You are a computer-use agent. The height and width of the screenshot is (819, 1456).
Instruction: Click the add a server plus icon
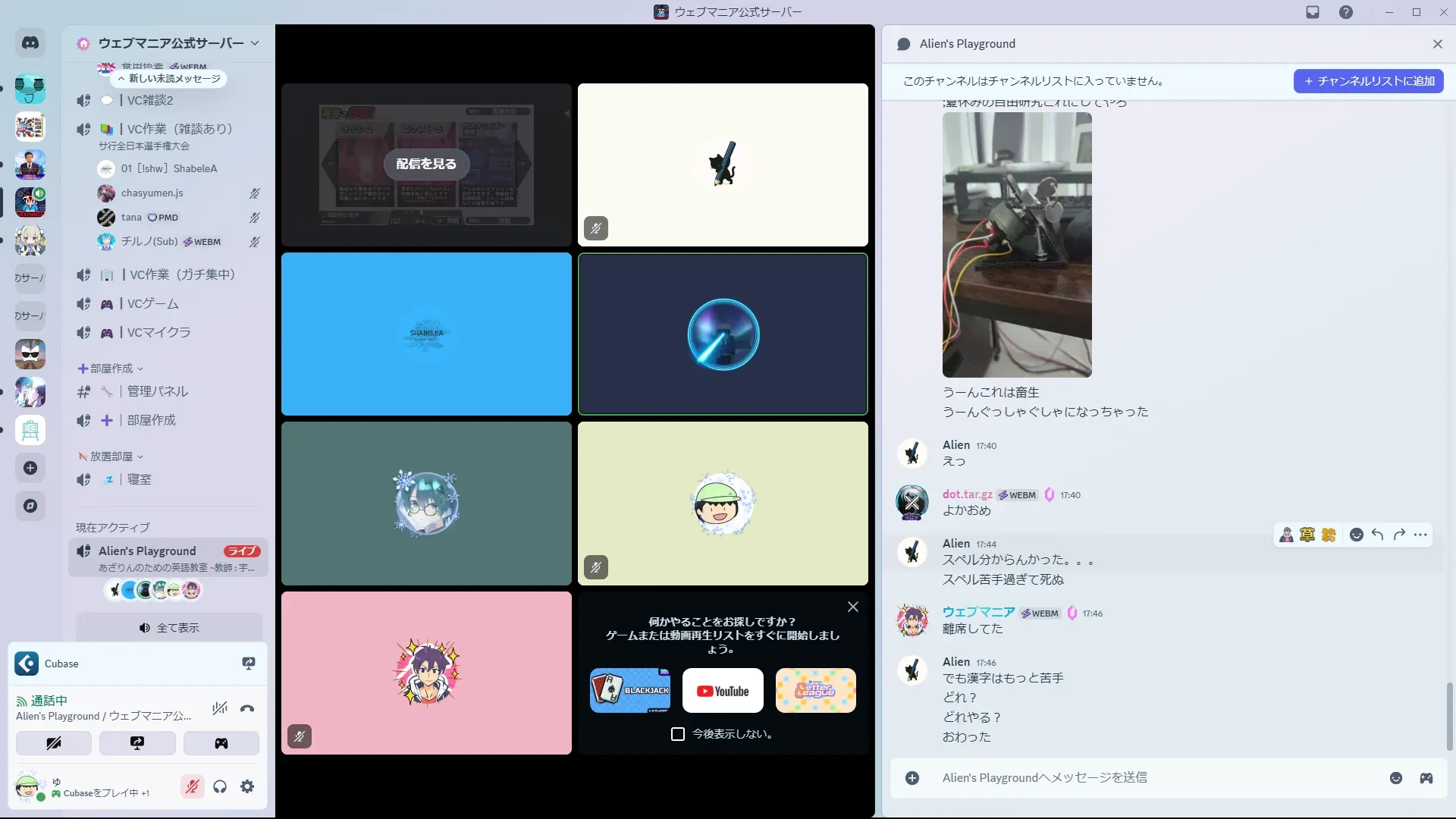pos(30,468)
